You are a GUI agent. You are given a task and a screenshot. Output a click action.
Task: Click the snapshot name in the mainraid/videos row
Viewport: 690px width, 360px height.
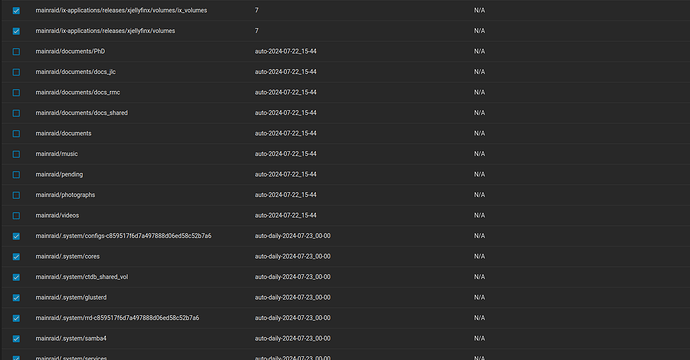coord(286,215)
